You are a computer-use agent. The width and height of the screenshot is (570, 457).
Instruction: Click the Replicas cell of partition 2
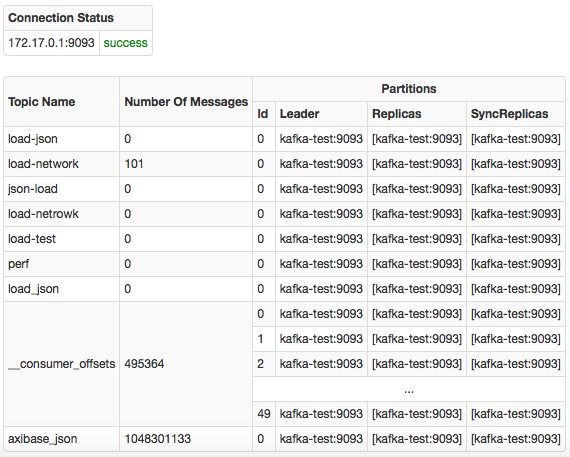[x=417, y=364]
